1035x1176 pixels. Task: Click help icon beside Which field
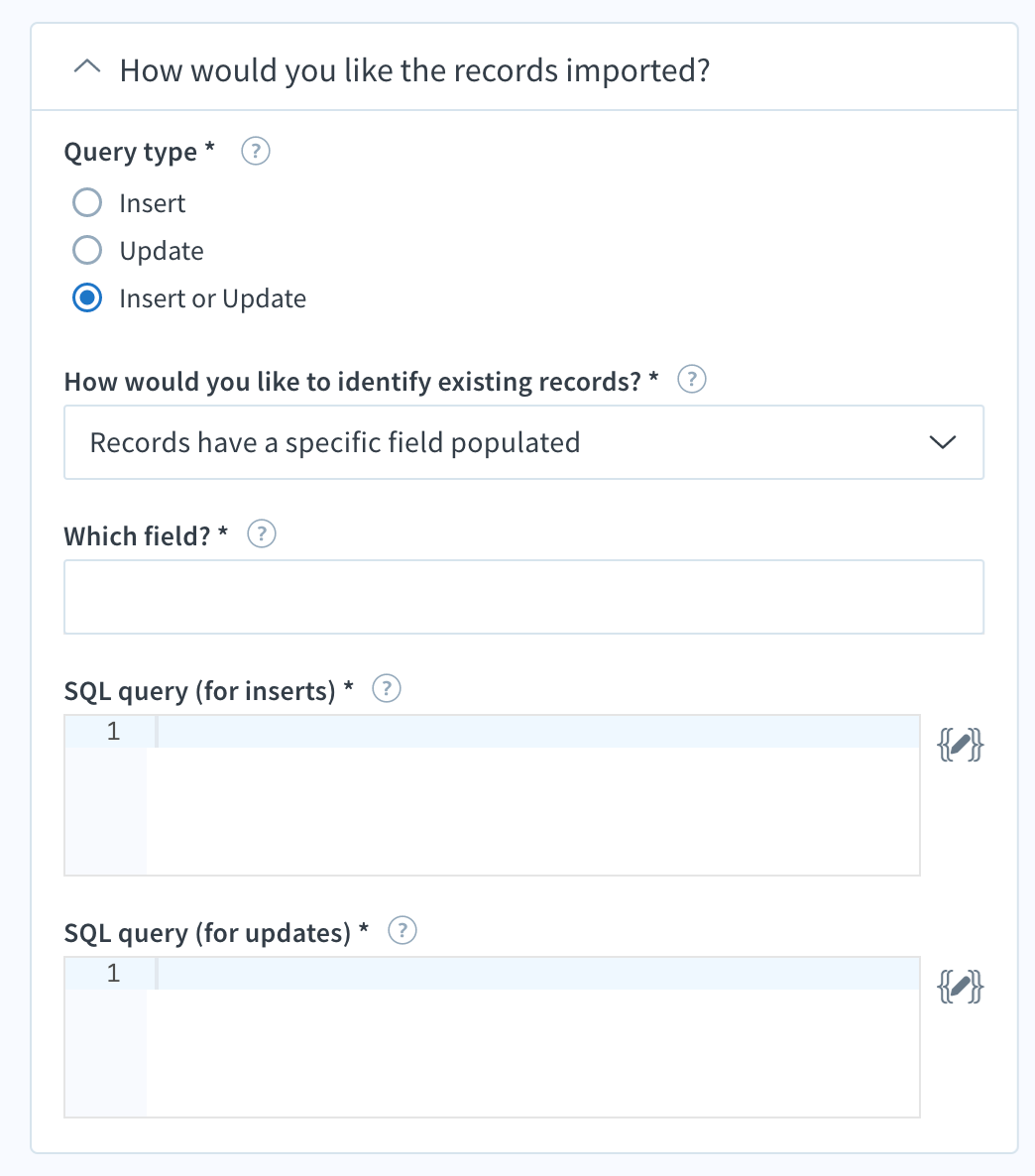tap(261, 534)
